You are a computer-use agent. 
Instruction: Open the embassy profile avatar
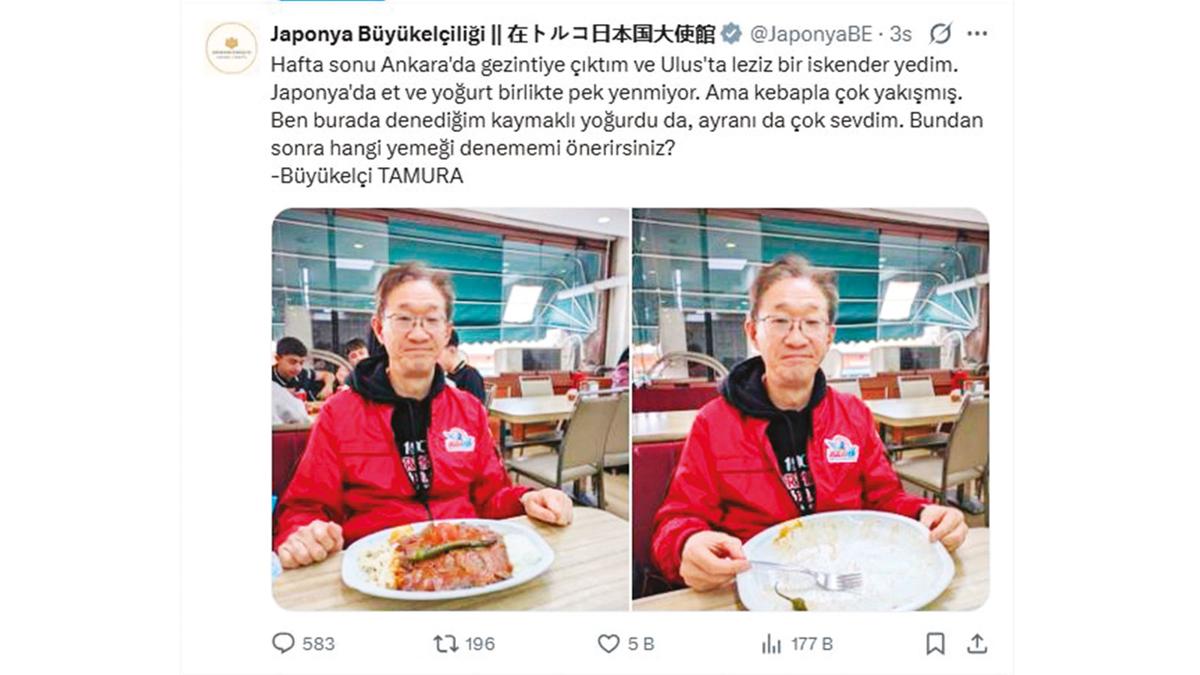(231, 48)
